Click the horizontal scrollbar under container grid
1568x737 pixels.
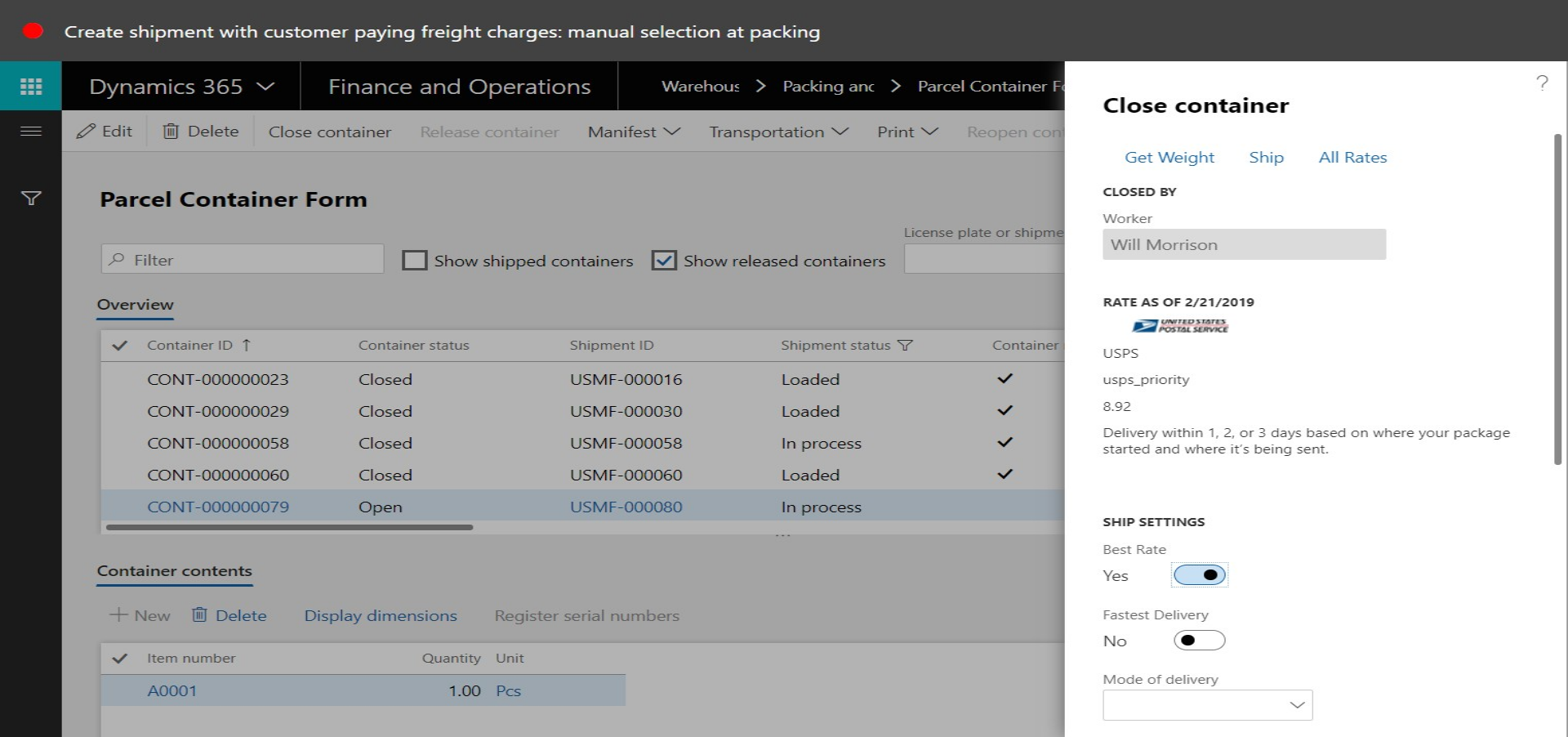coord(290,528)
